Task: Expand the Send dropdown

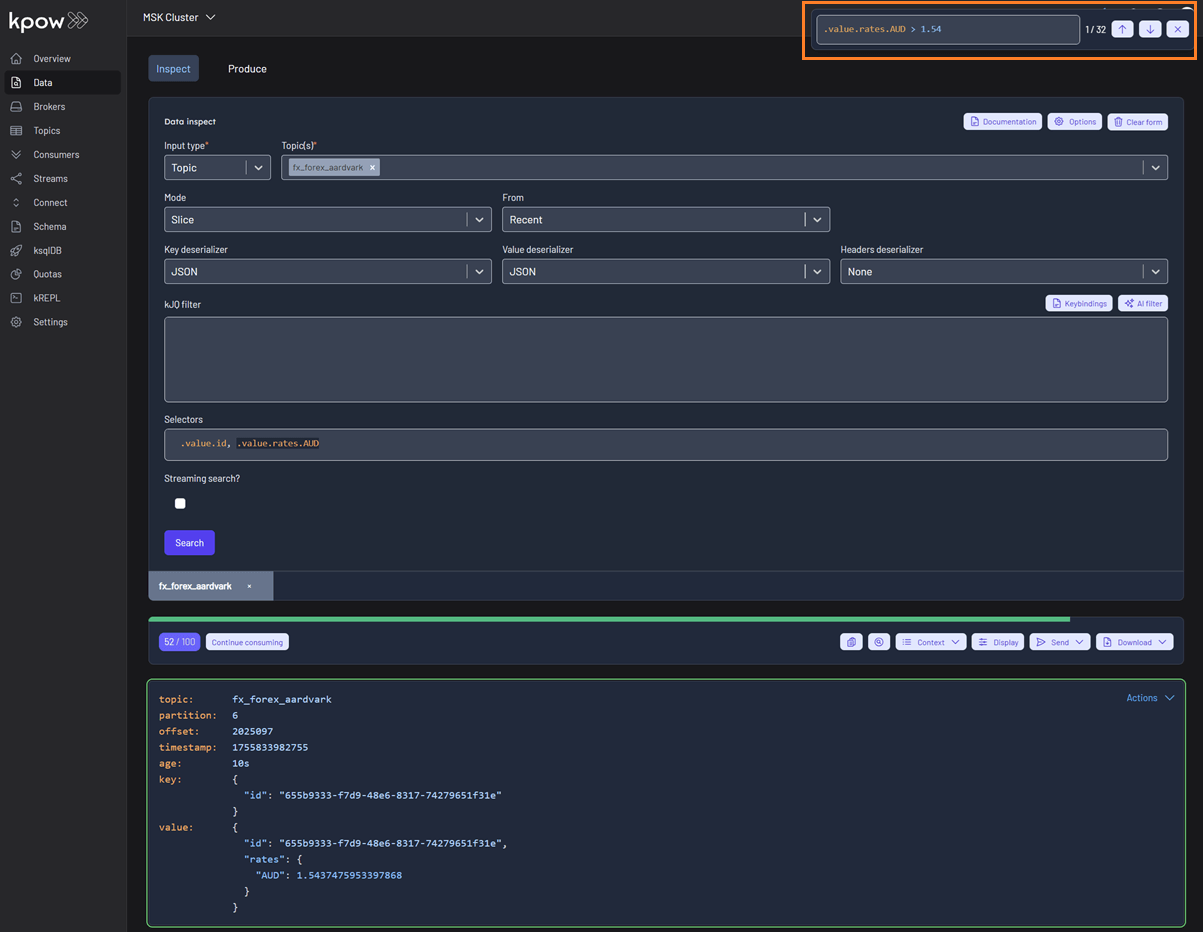Action: [1059, 642]
